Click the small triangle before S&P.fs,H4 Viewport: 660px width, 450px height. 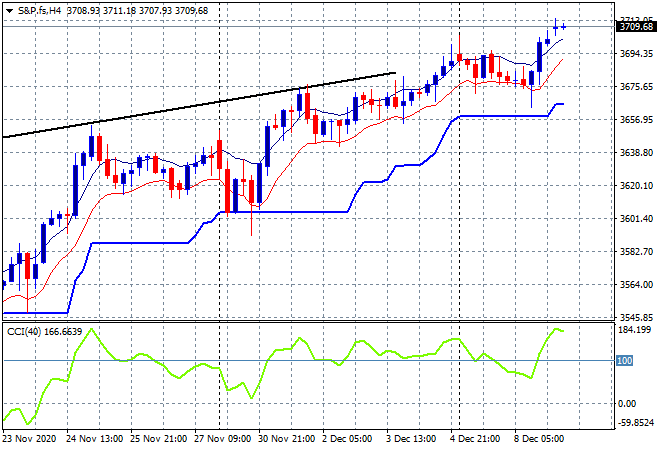click(x=9, y=11)
